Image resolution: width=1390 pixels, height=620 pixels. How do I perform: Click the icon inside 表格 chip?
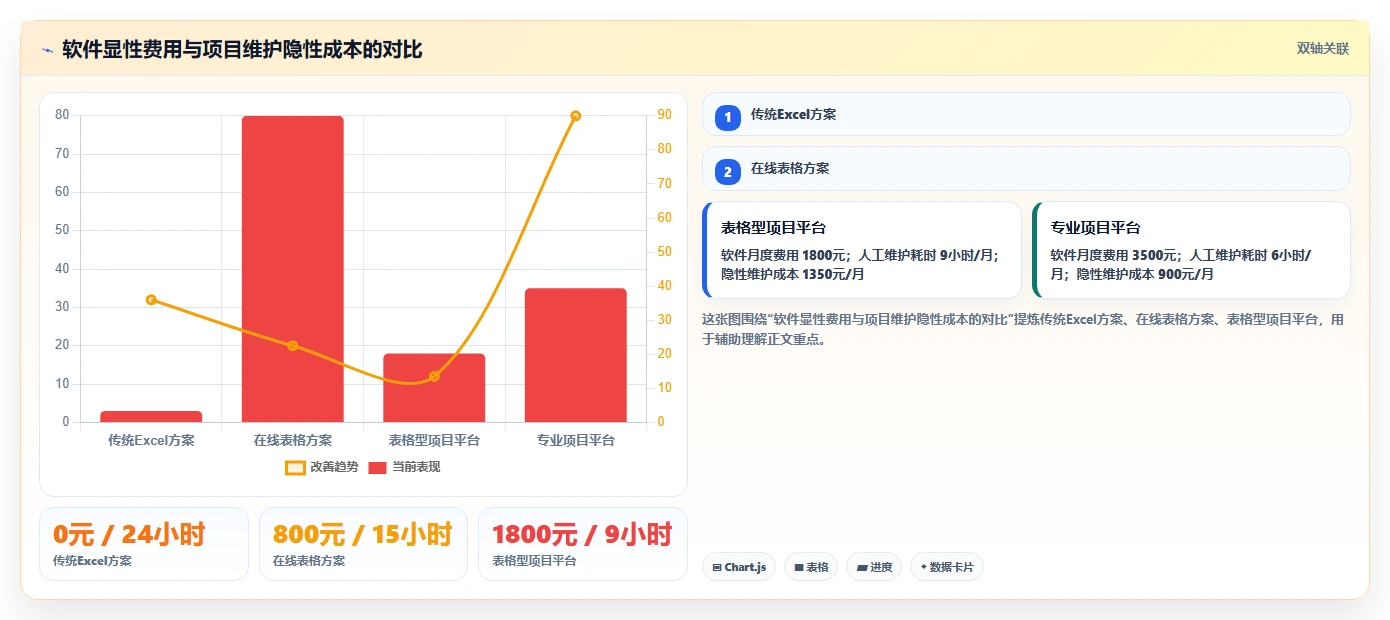coord(799,568)
